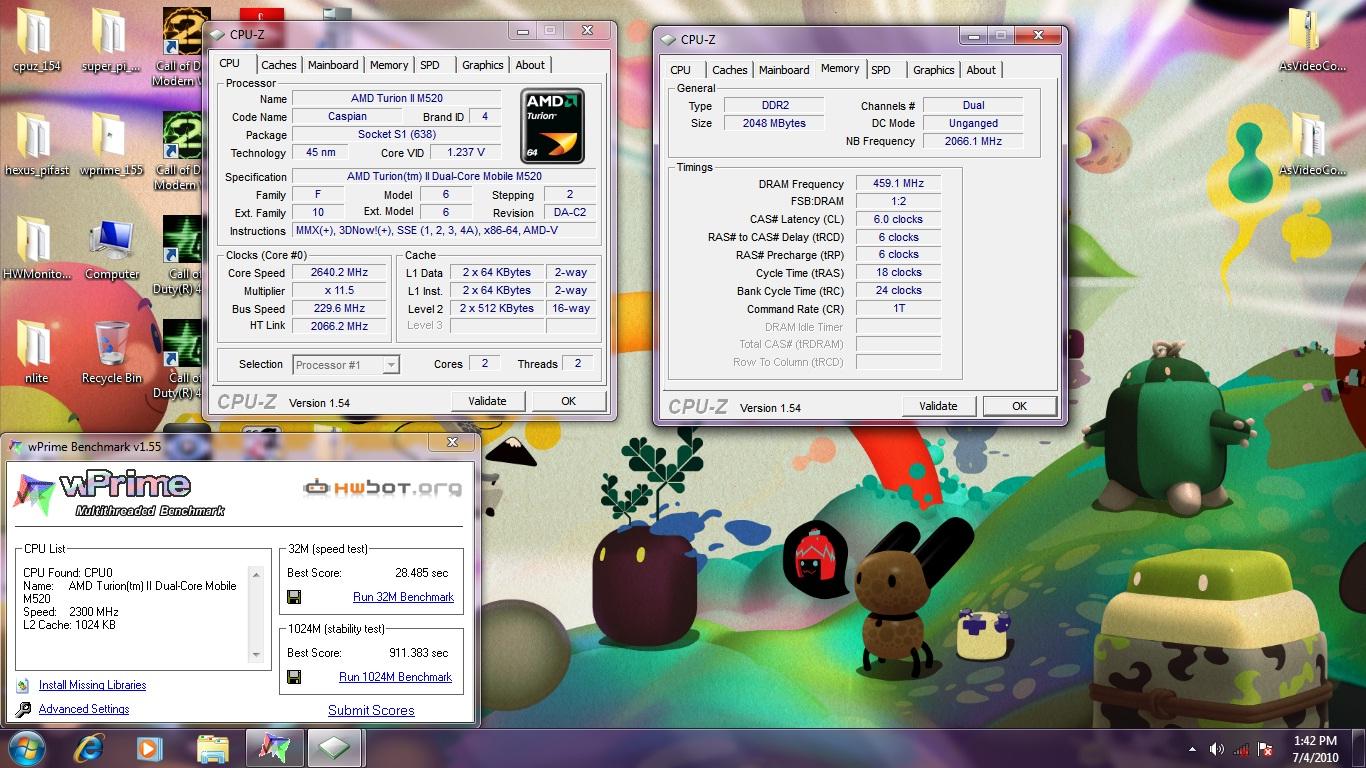1366x768 pixels.
Task: Click the AMD Turion 64 logo in CPU-Z
Action: [x=553, y=126]
